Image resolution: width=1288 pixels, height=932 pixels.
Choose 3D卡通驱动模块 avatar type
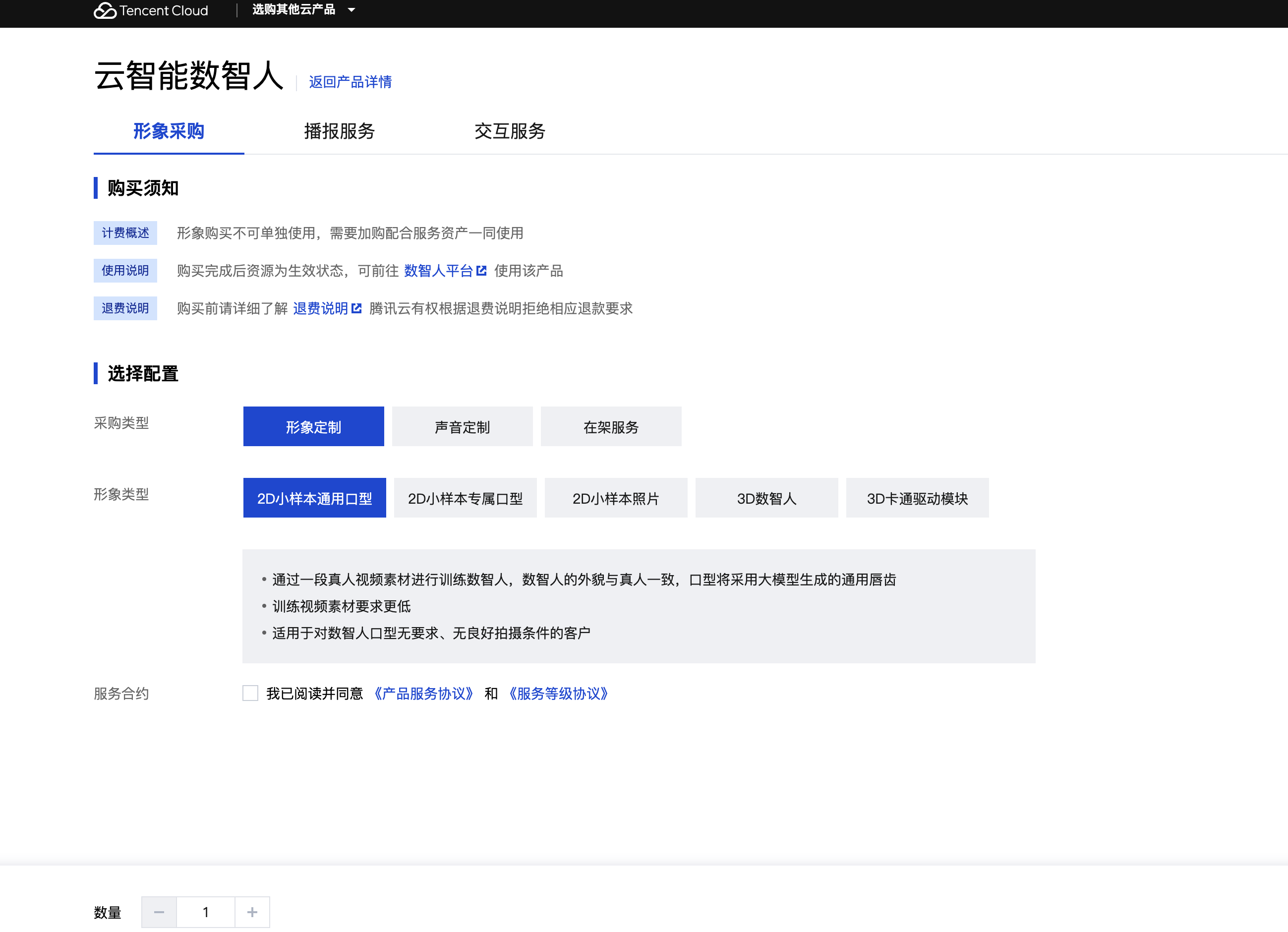pos(917,498)
